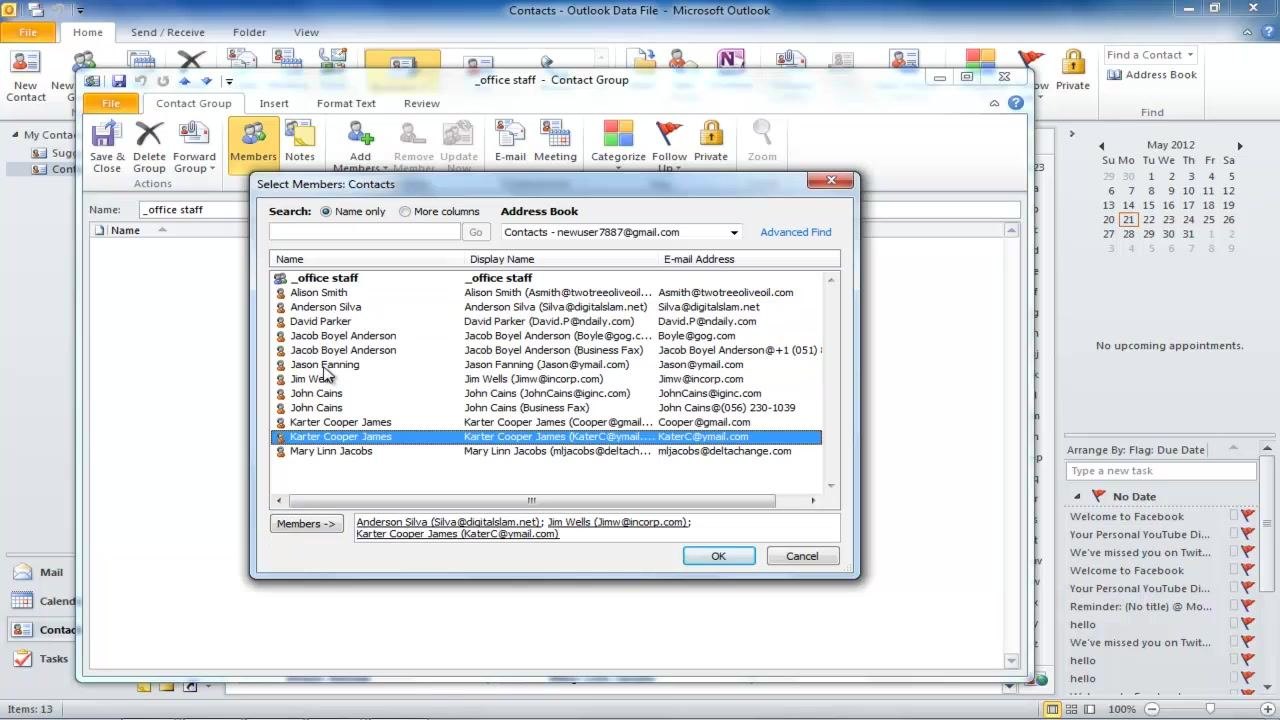Open the Find a Contact dropdown
This screenshot has width=1280, height=720.
(x=1190, y=55)
